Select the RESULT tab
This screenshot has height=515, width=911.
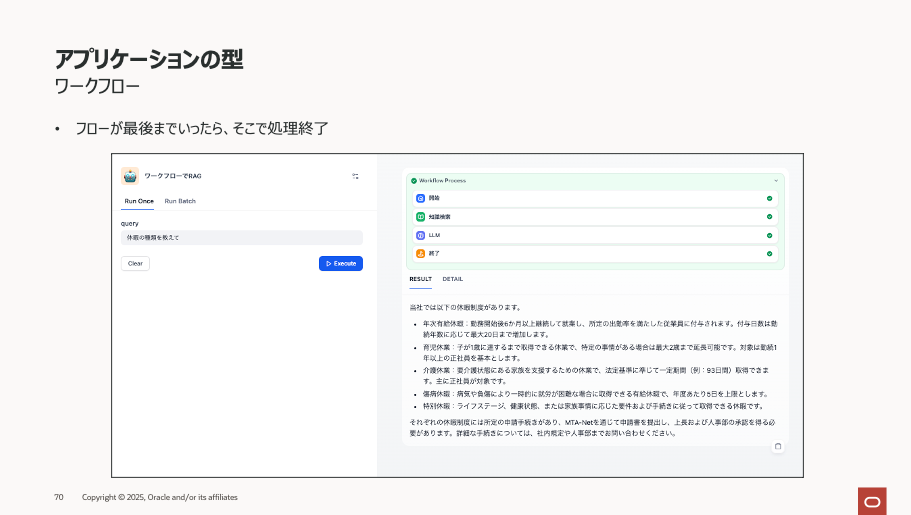pyautogui.click(x=421, y=279)
